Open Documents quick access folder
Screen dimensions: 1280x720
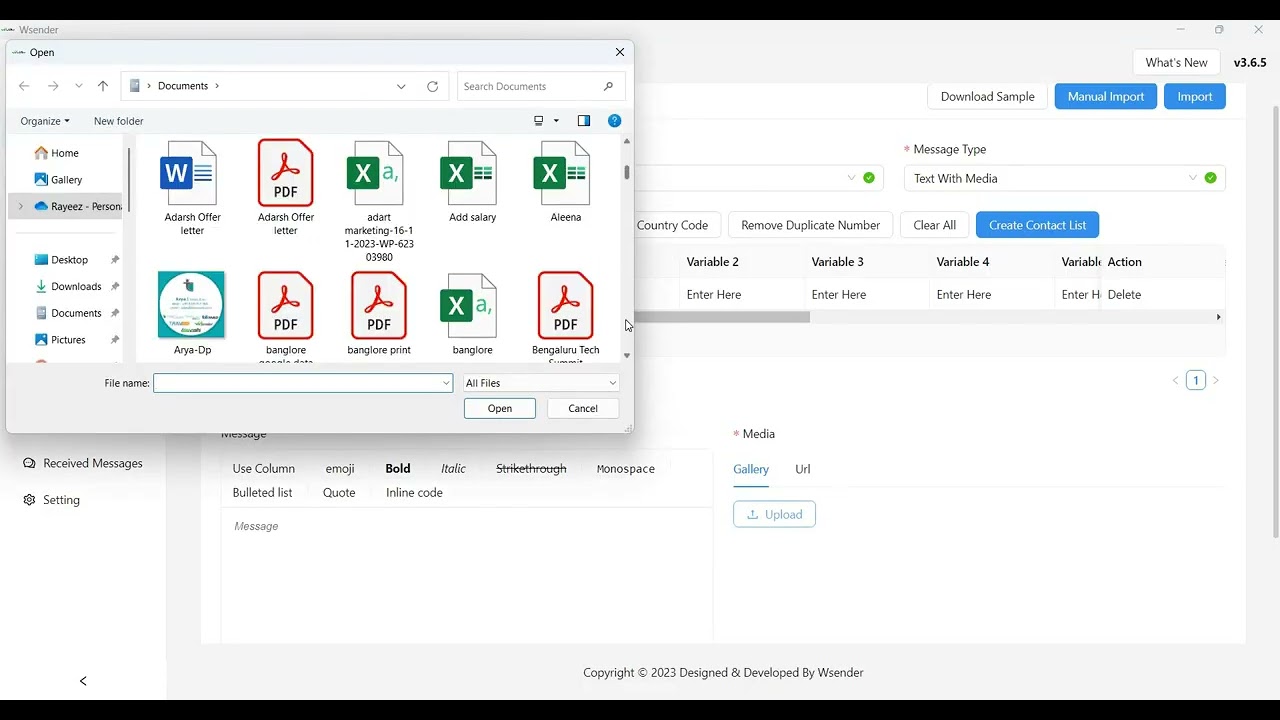[69, 313]
